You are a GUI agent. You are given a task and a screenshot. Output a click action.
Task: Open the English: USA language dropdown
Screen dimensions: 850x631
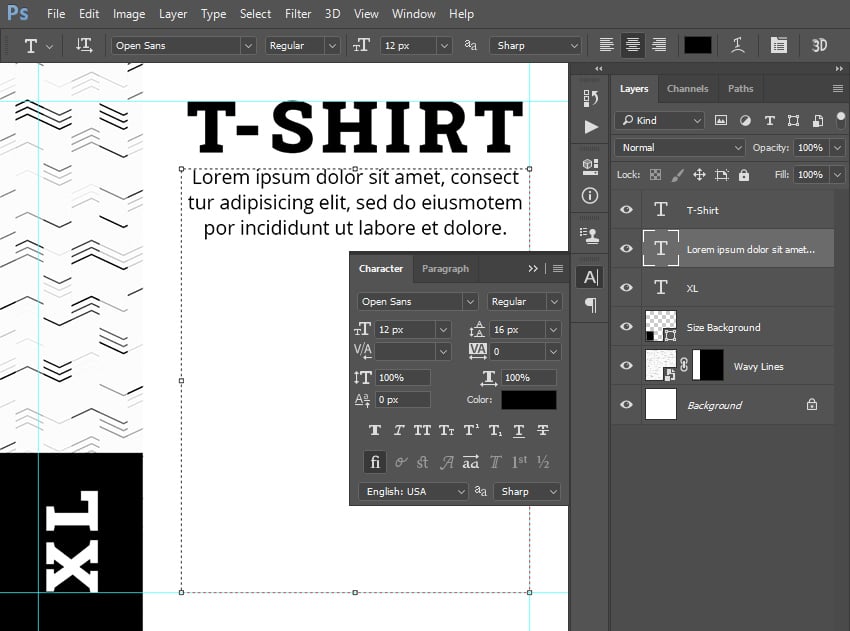click(411, 491)
